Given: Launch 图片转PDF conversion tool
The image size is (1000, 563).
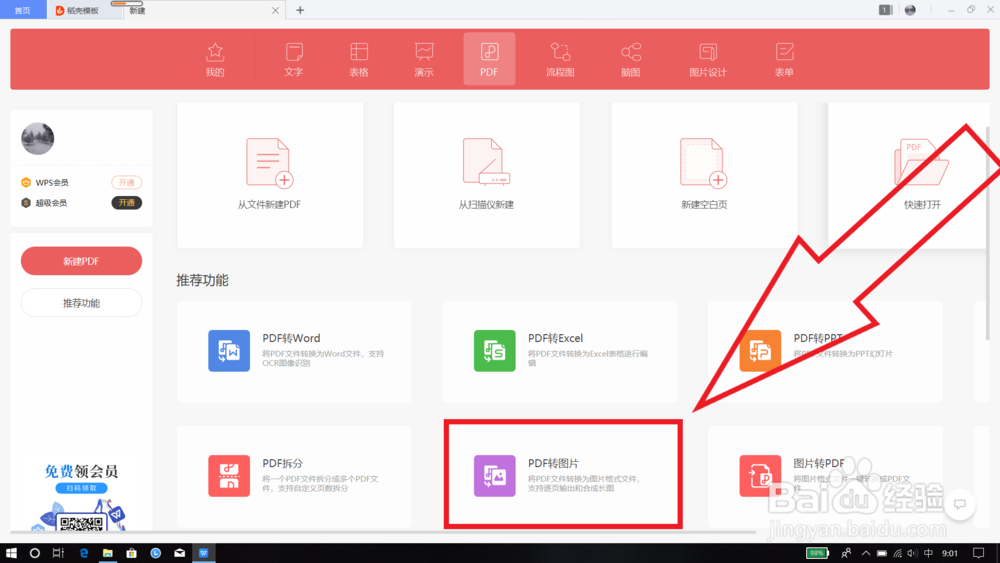Looking at the screenshot, I should tap(825, 476).
